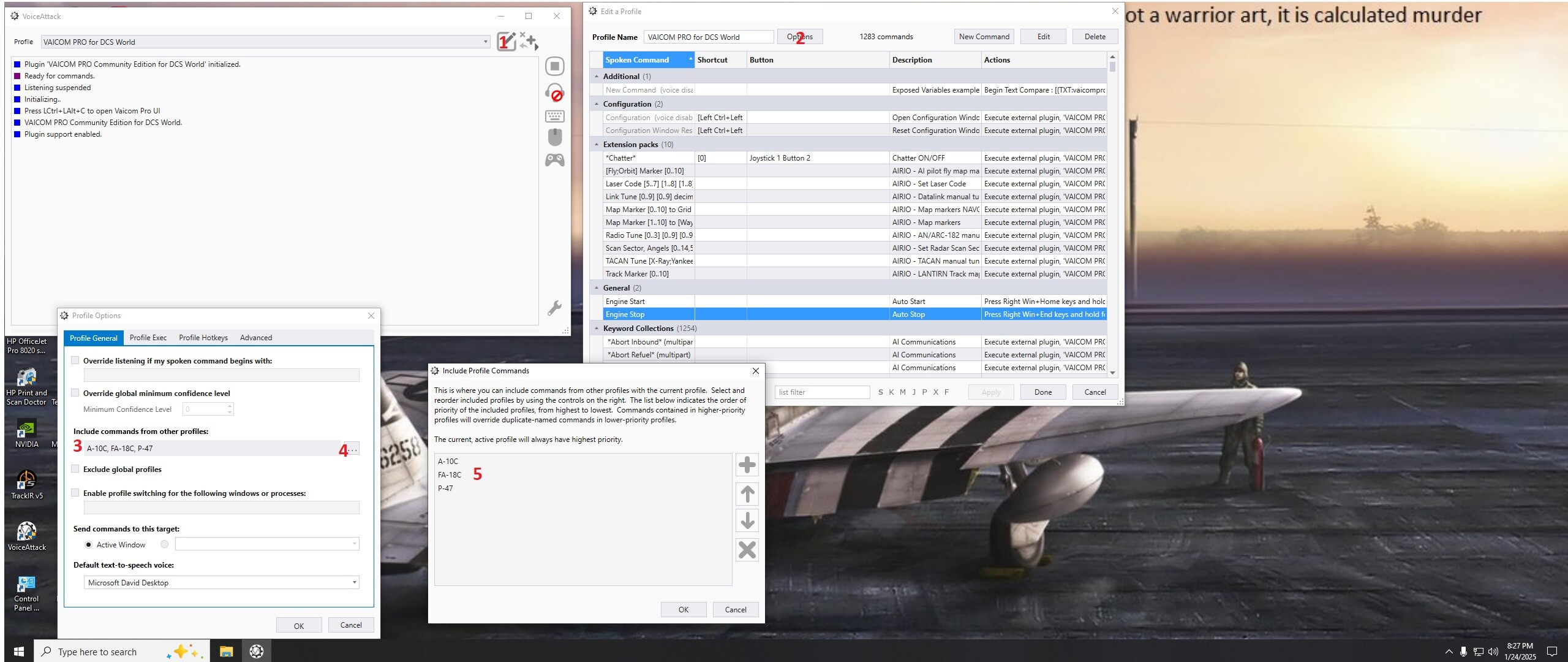
Task: Check Exclude global profiles
Action: click(x=75, y=469)
